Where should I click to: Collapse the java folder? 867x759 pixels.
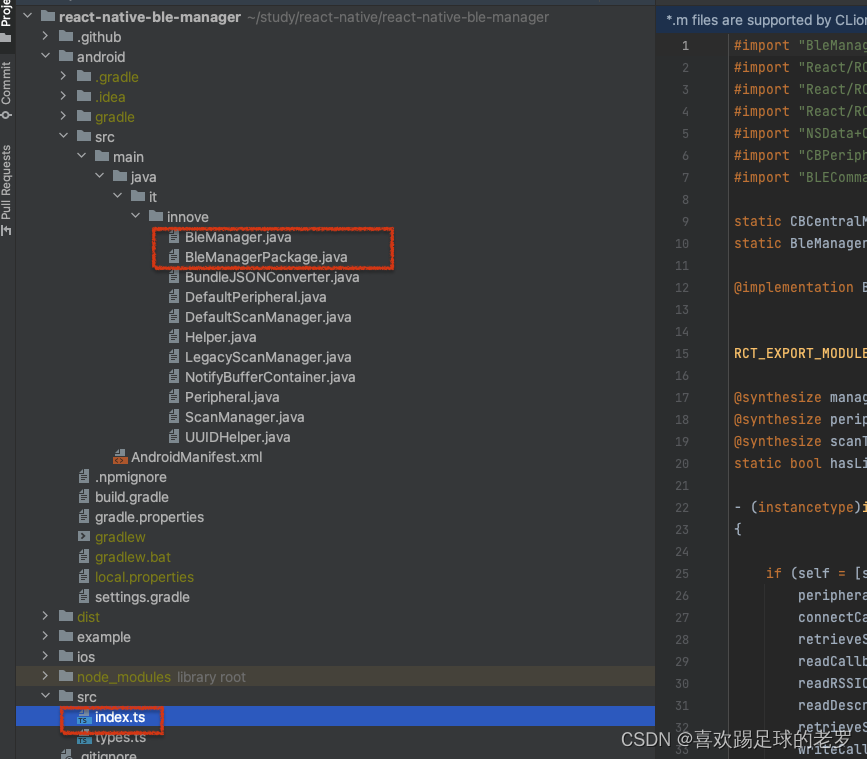[100, 176]
